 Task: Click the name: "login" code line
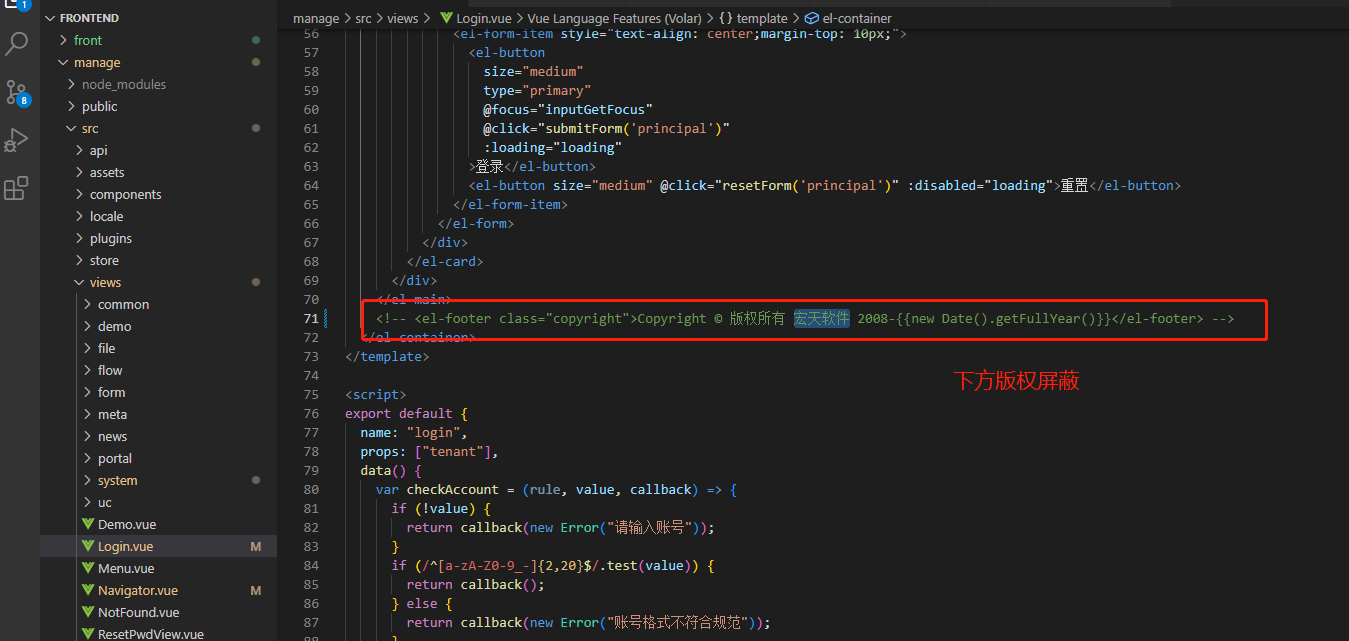click(x=414, y=432)
